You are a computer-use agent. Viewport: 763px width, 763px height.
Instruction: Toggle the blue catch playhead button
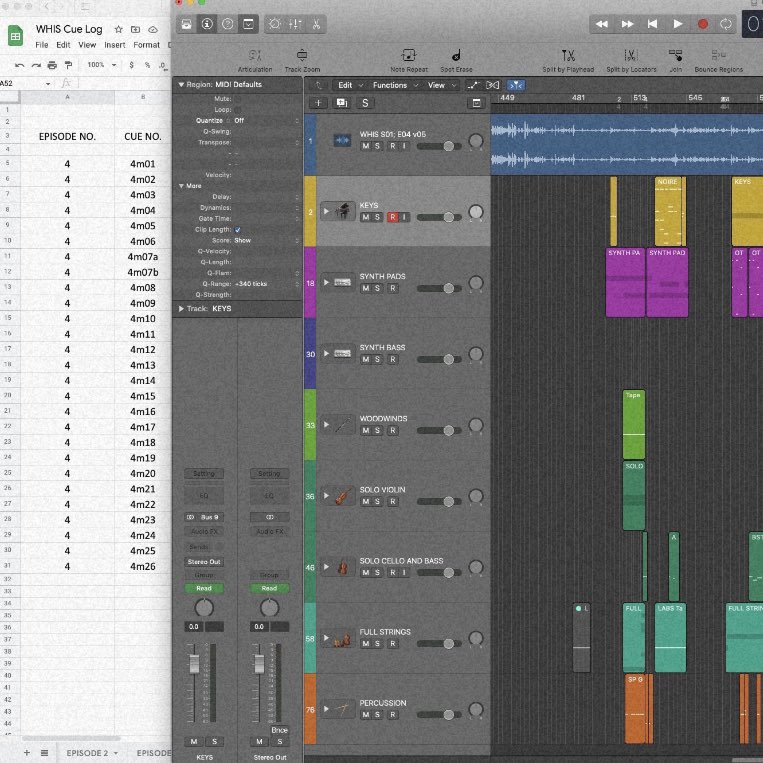[x=515, y=86]
